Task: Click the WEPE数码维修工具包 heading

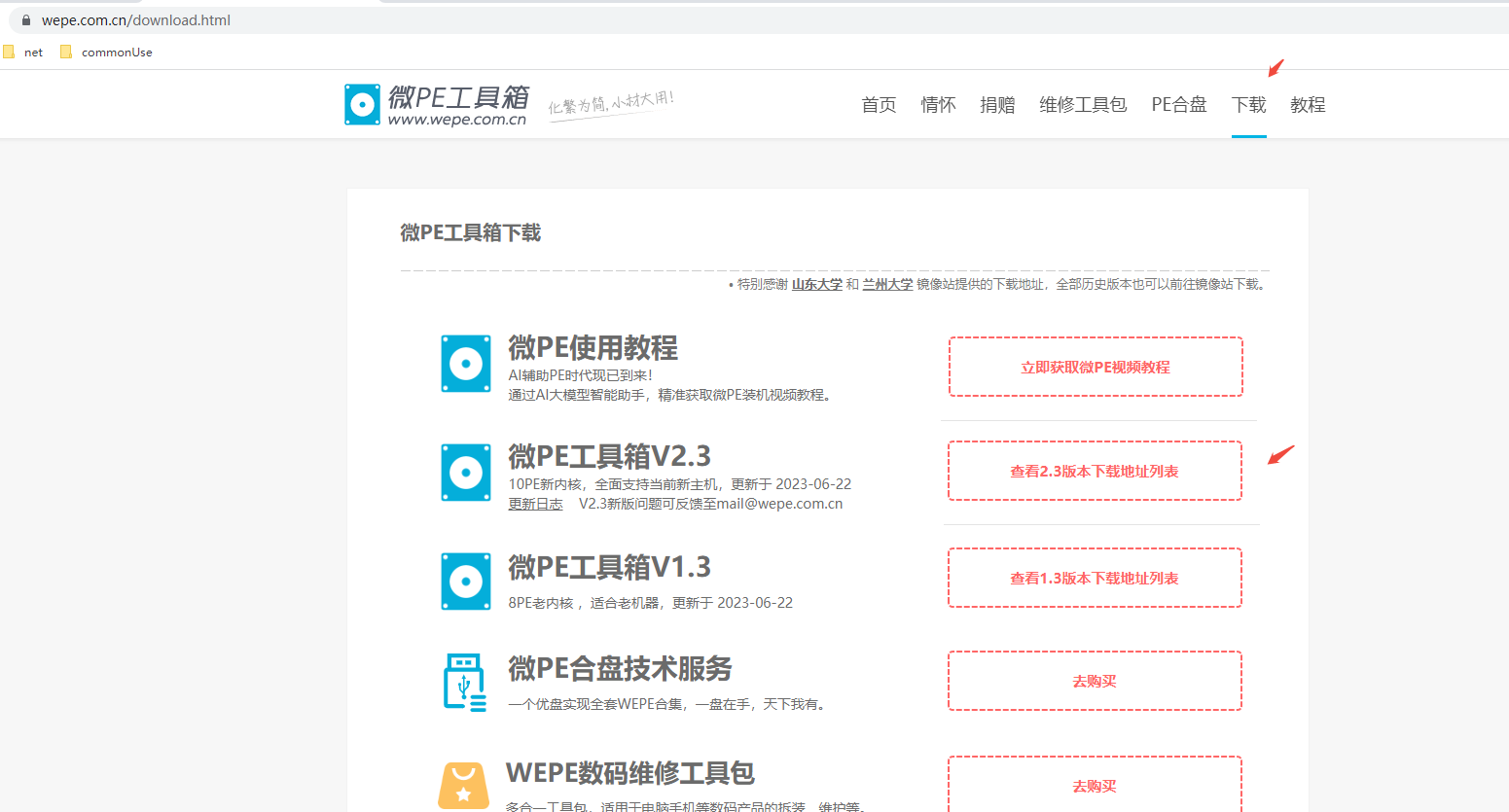Action: tap(630, 773)
